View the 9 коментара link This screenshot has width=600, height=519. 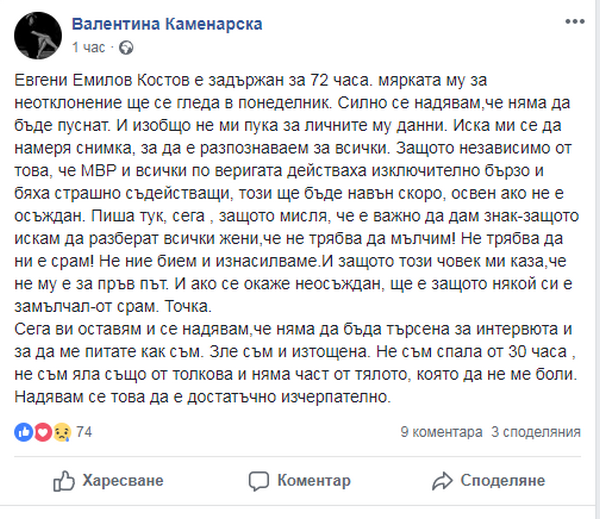coord(441,432)
